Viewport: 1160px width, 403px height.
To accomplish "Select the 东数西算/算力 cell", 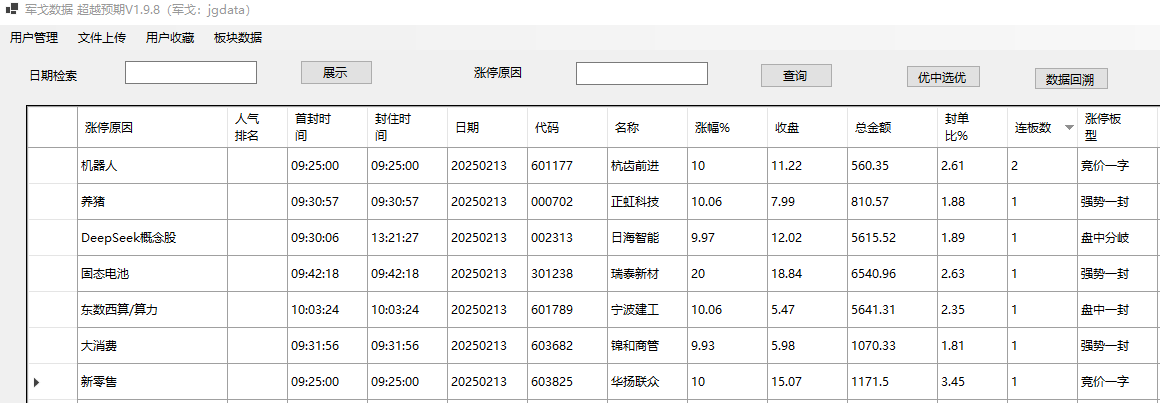I will [x=152, y=309].
